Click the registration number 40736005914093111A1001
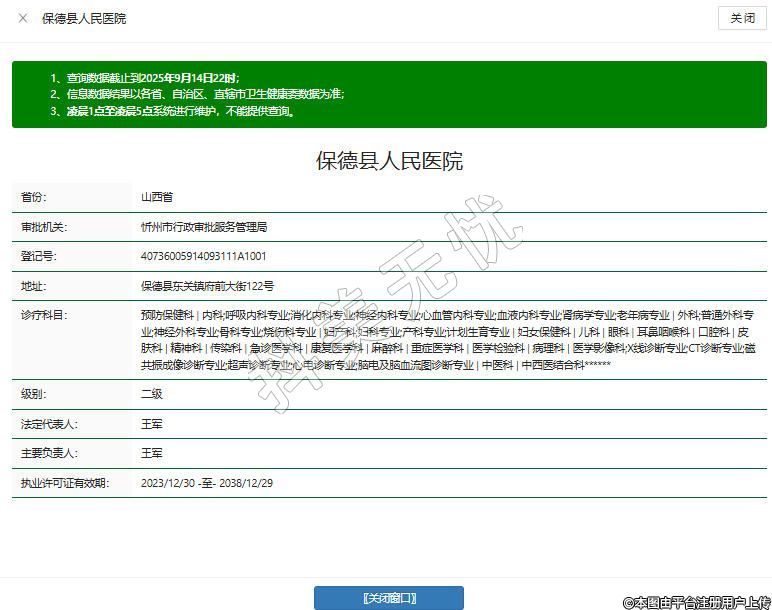This screenshot has height=610, width=772. (204, 256)
